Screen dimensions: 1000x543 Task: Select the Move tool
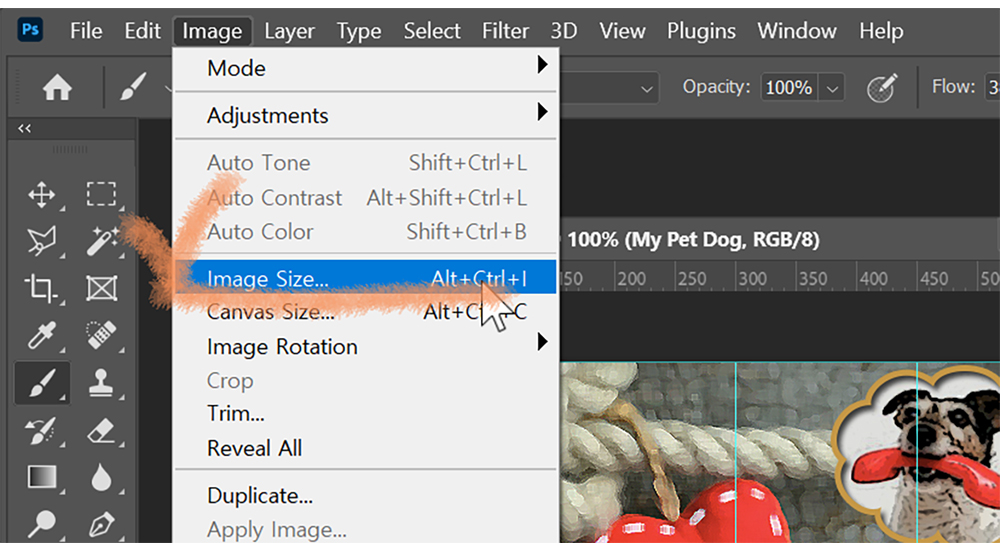pos(41,195)
